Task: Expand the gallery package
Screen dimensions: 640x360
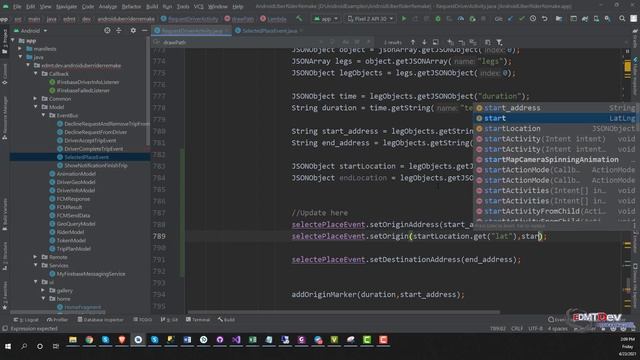Action: [43, 290]
